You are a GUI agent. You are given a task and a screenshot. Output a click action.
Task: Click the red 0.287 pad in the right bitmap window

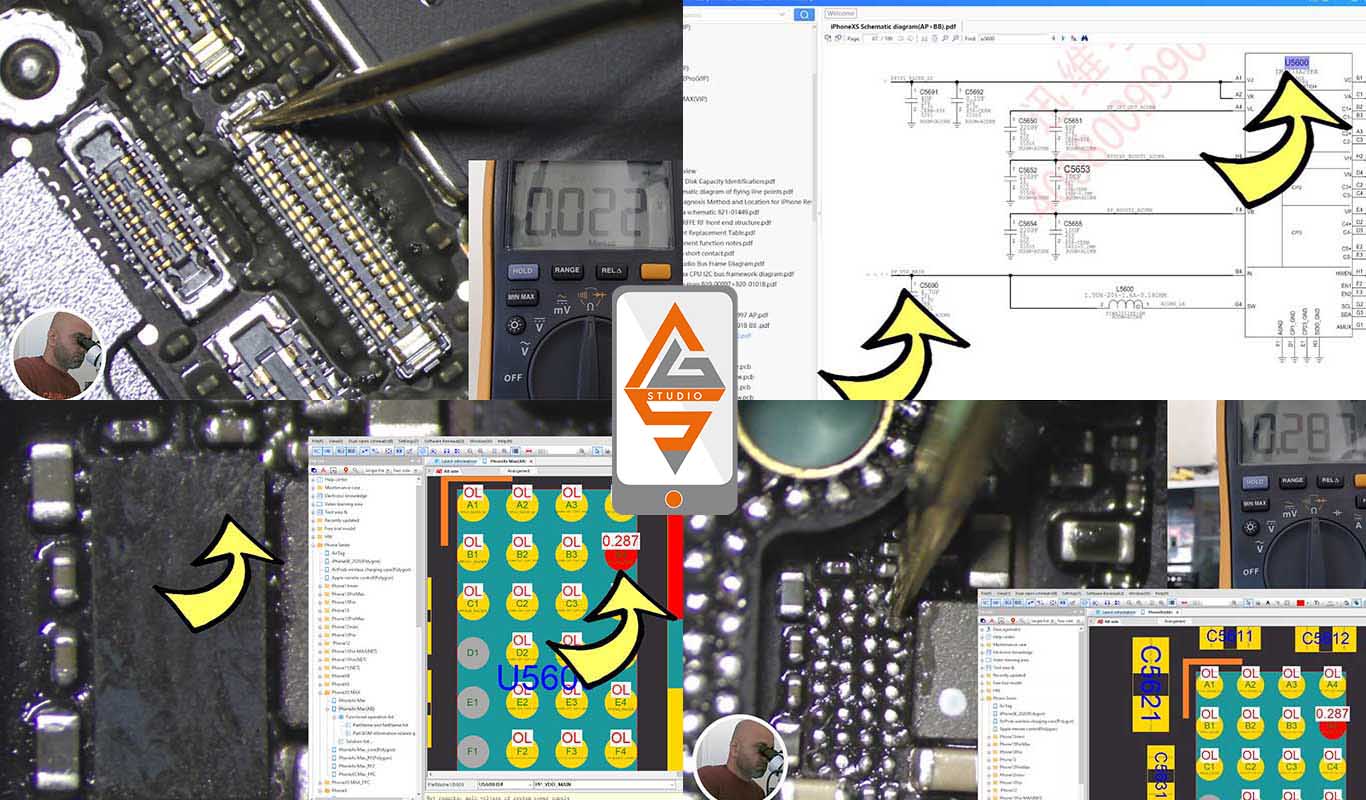tap(1332, 727)
